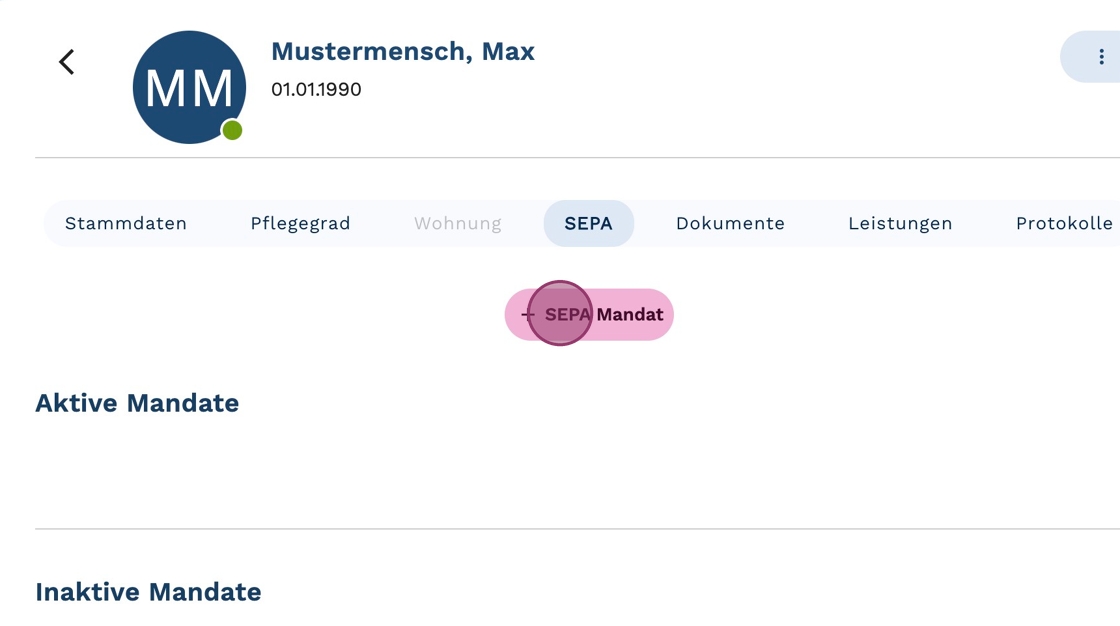Add a new SEPA Mandat

point(589,314)
